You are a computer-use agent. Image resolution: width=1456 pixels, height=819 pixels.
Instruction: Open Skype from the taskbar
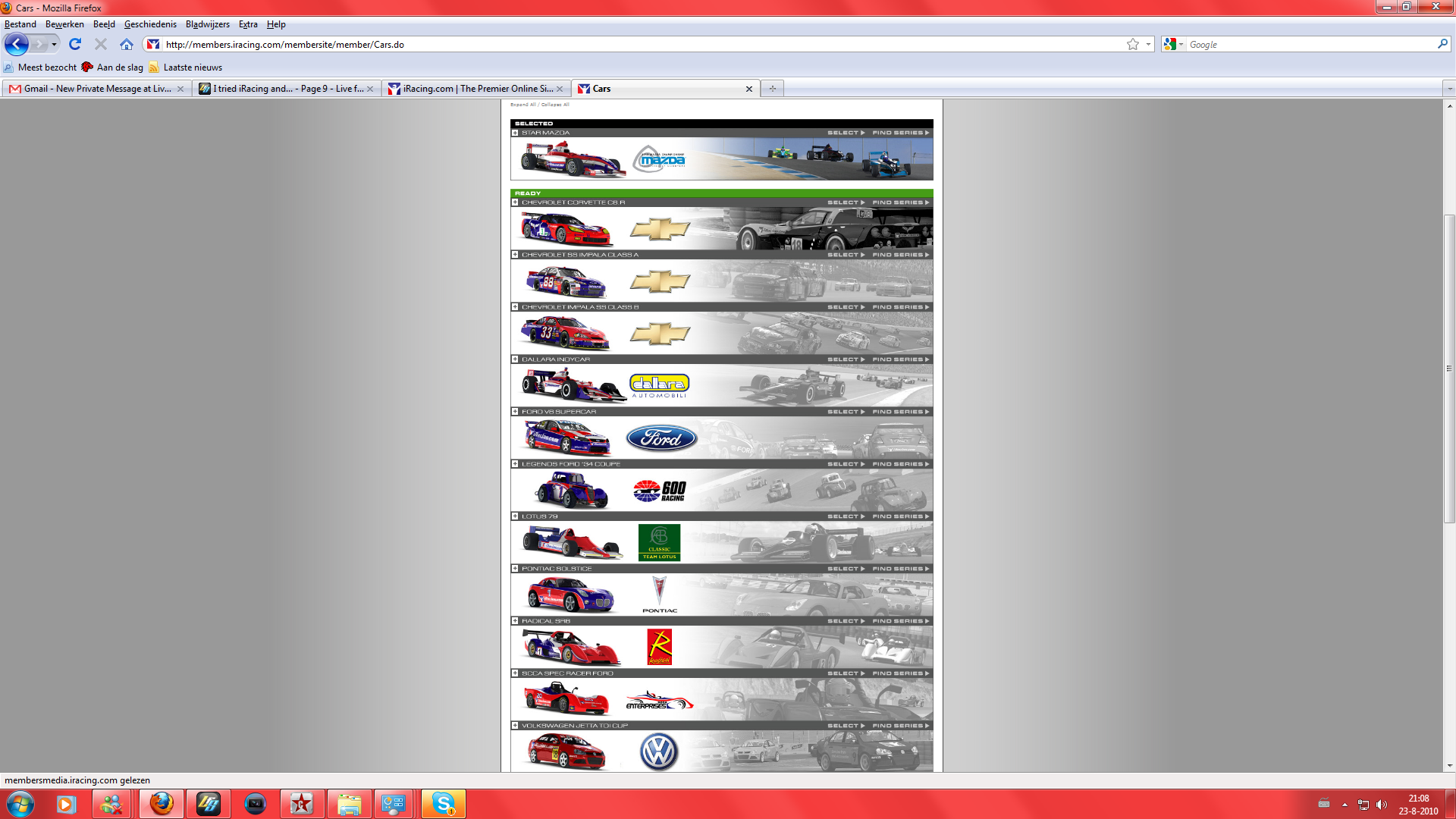click(443, 803)
